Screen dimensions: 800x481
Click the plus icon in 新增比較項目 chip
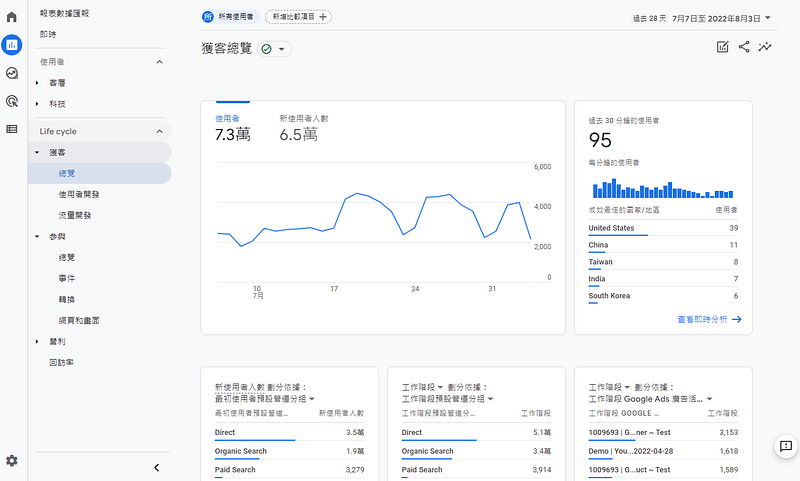click(322, 17)
